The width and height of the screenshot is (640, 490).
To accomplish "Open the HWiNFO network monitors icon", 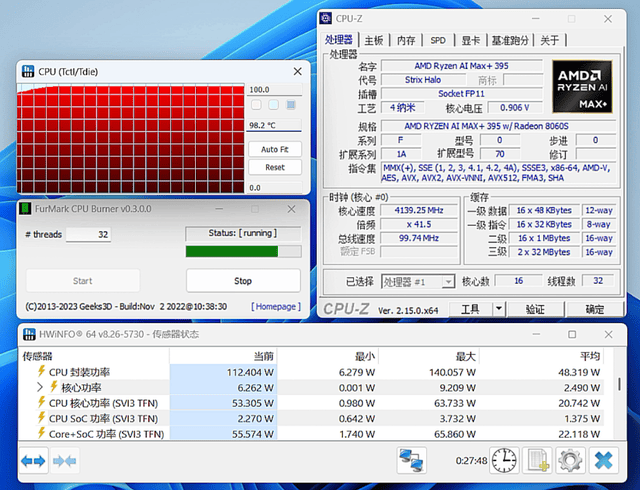I will [x=410, y=460].
